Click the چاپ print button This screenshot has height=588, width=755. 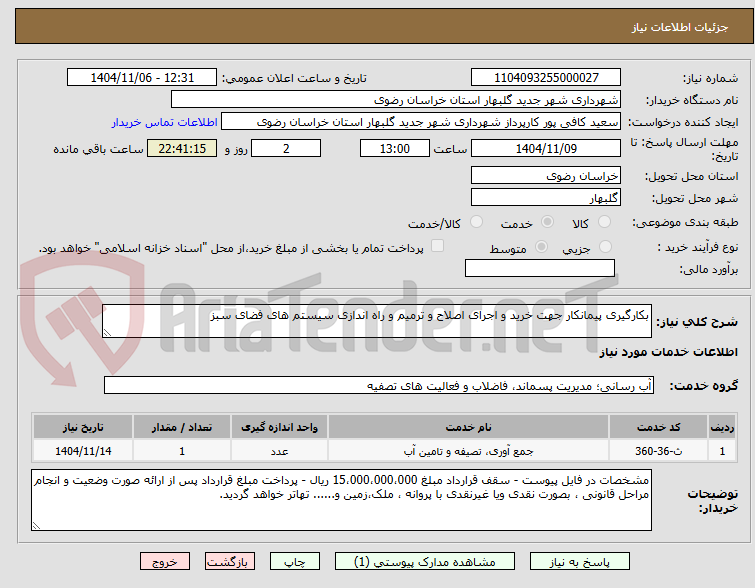pyautogui.click(x=295, y=562)
